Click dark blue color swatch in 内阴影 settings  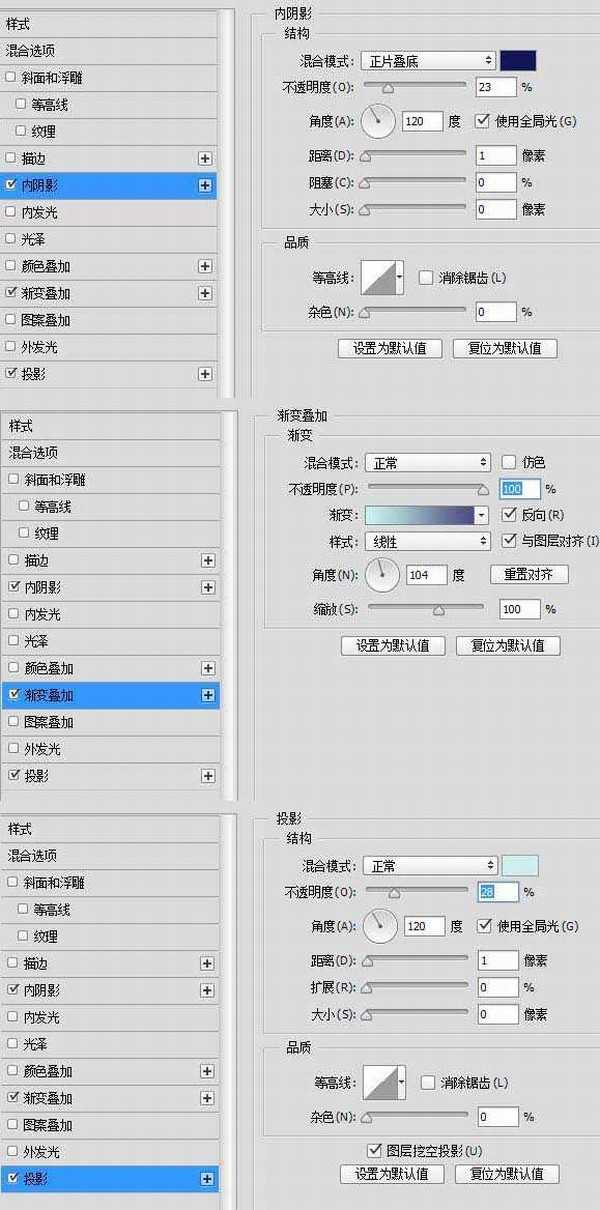[518, 61]
